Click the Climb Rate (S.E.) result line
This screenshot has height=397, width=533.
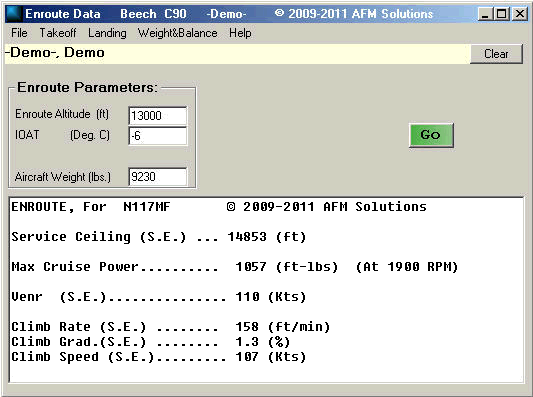(x=171, y=327)
